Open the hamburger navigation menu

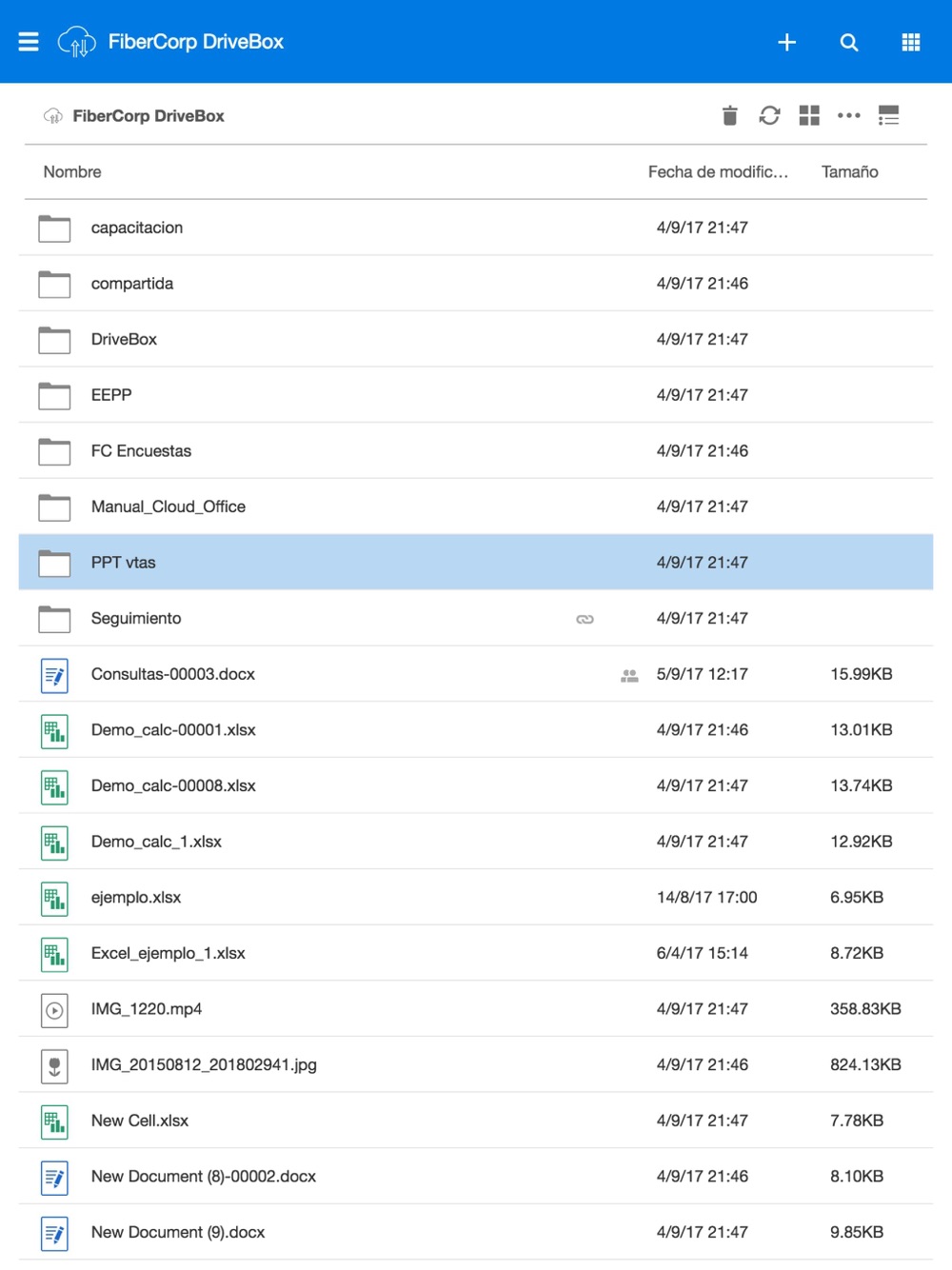click(29, 42)
